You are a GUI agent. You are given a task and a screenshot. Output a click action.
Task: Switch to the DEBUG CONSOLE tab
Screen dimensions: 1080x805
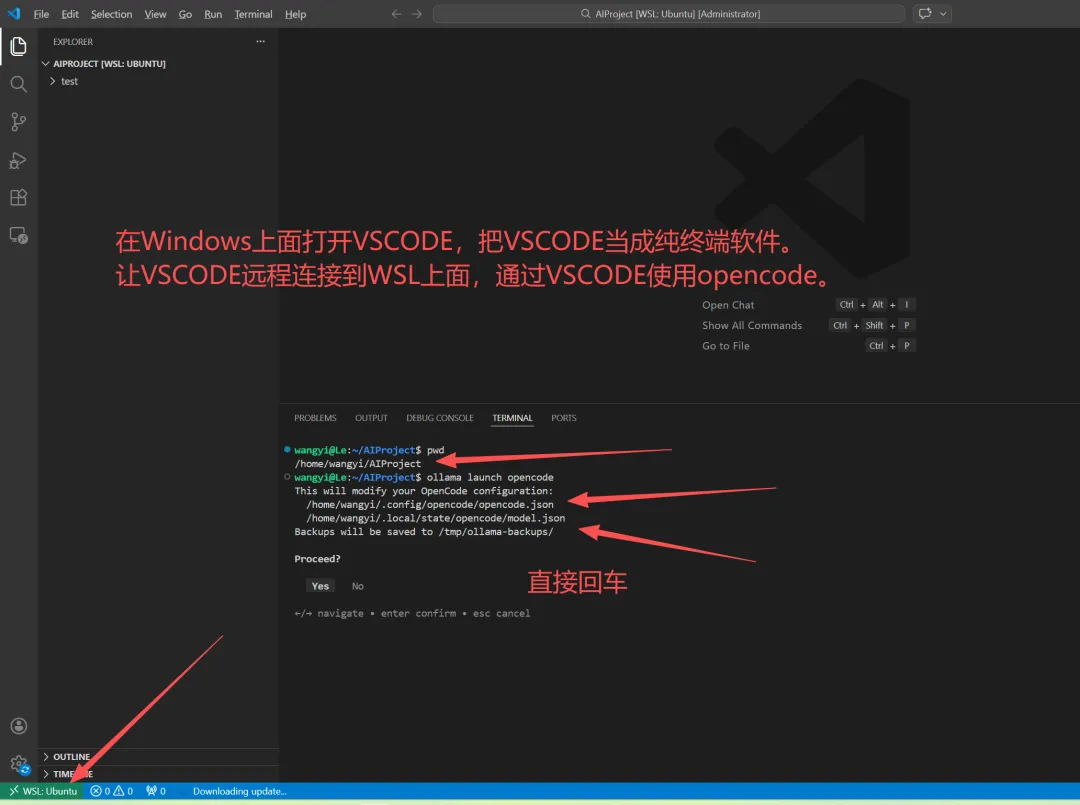coord(439,418)
